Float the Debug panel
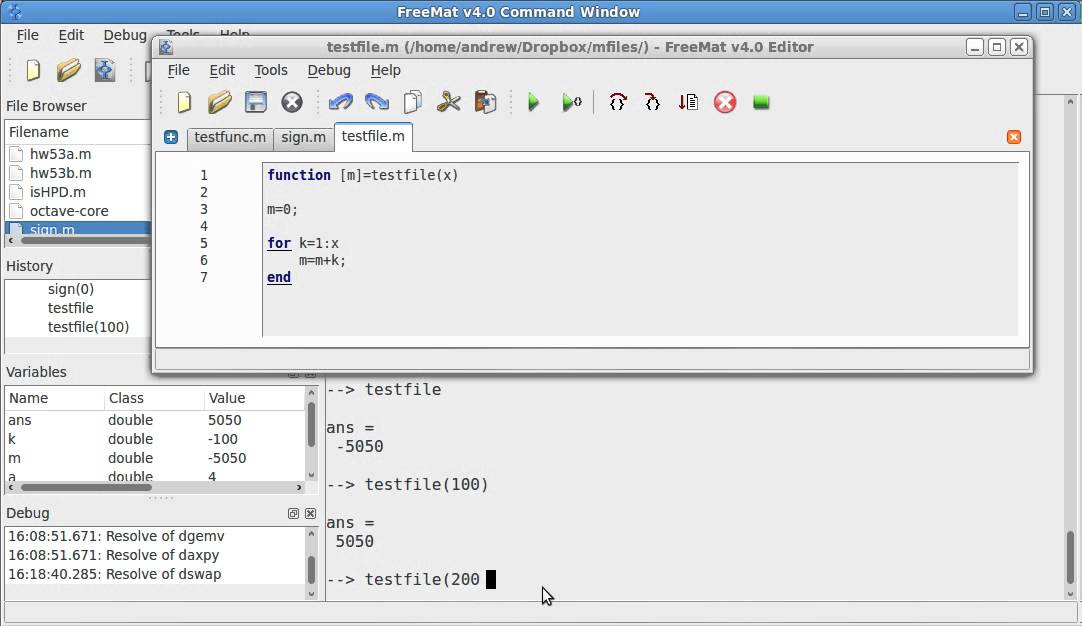Image resolution: width=1082 pixels, height=626 pixels. (x=293, y=513)
